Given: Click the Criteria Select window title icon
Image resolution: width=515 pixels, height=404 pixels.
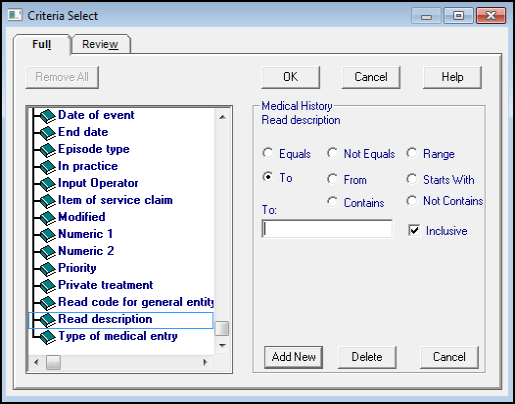Looking at the screenshot, I should 15,15.
